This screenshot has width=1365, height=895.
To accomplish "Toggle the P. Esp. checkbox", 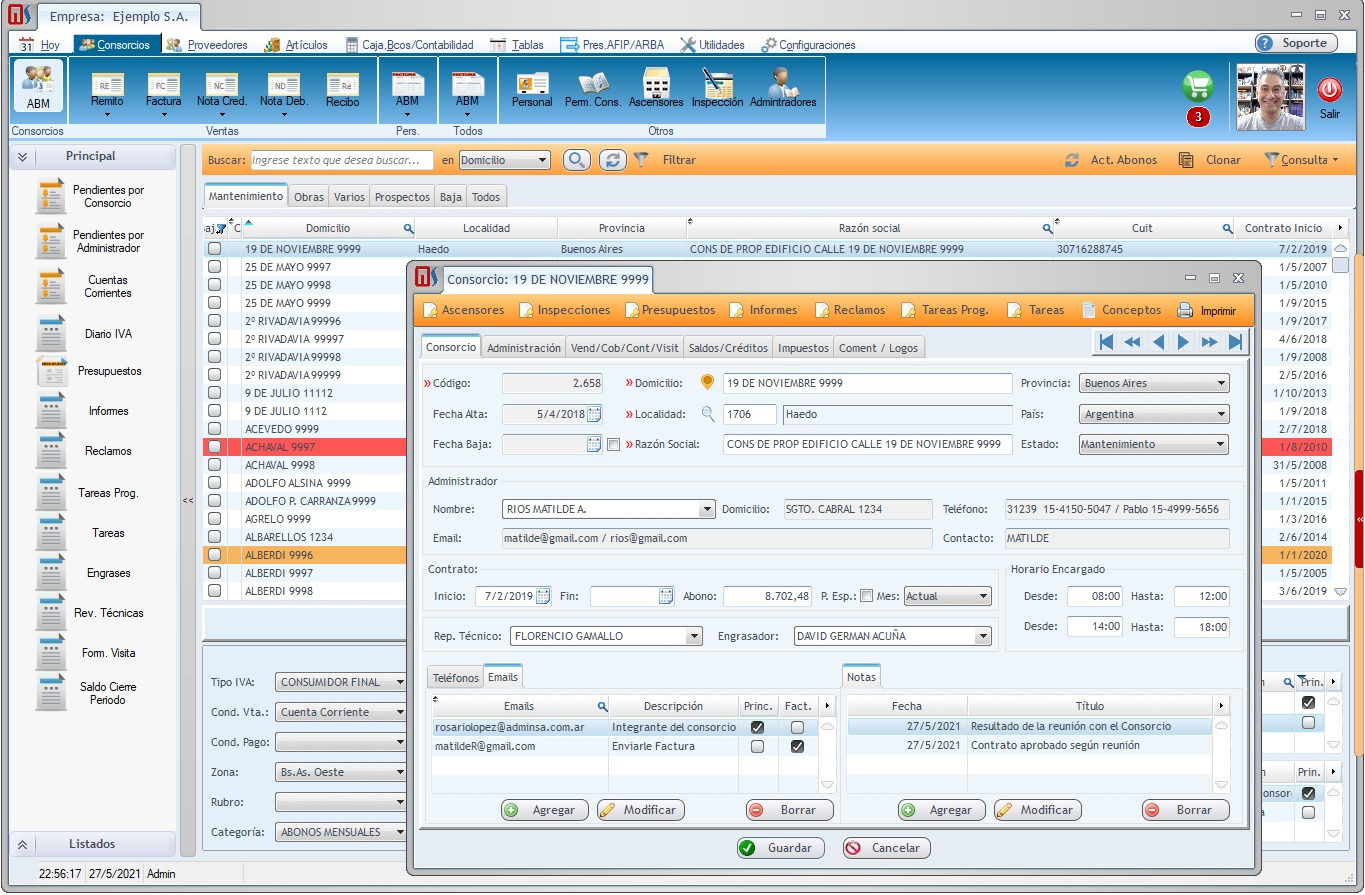I will click(866, 596).
